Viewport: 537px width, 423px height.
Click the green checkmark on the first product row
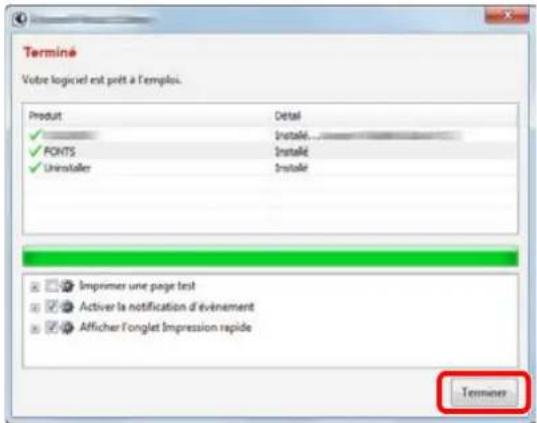(35, 135)
